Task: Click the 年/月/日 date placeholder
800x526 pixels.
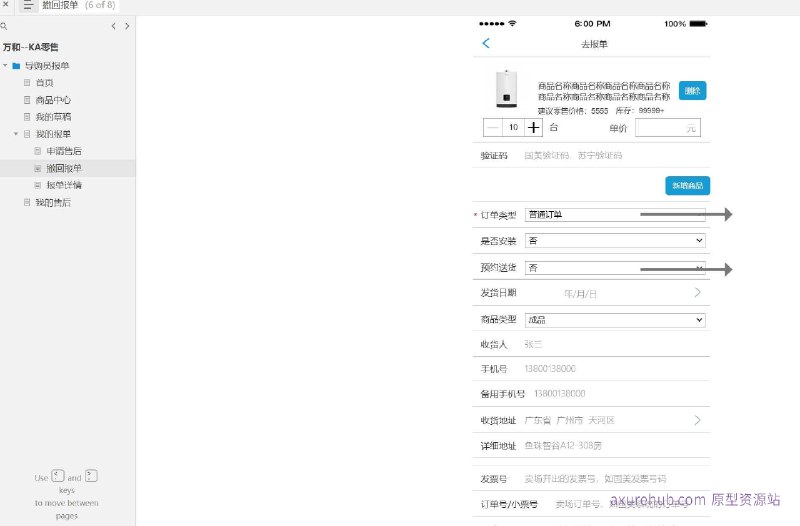Action: (580, 294)
